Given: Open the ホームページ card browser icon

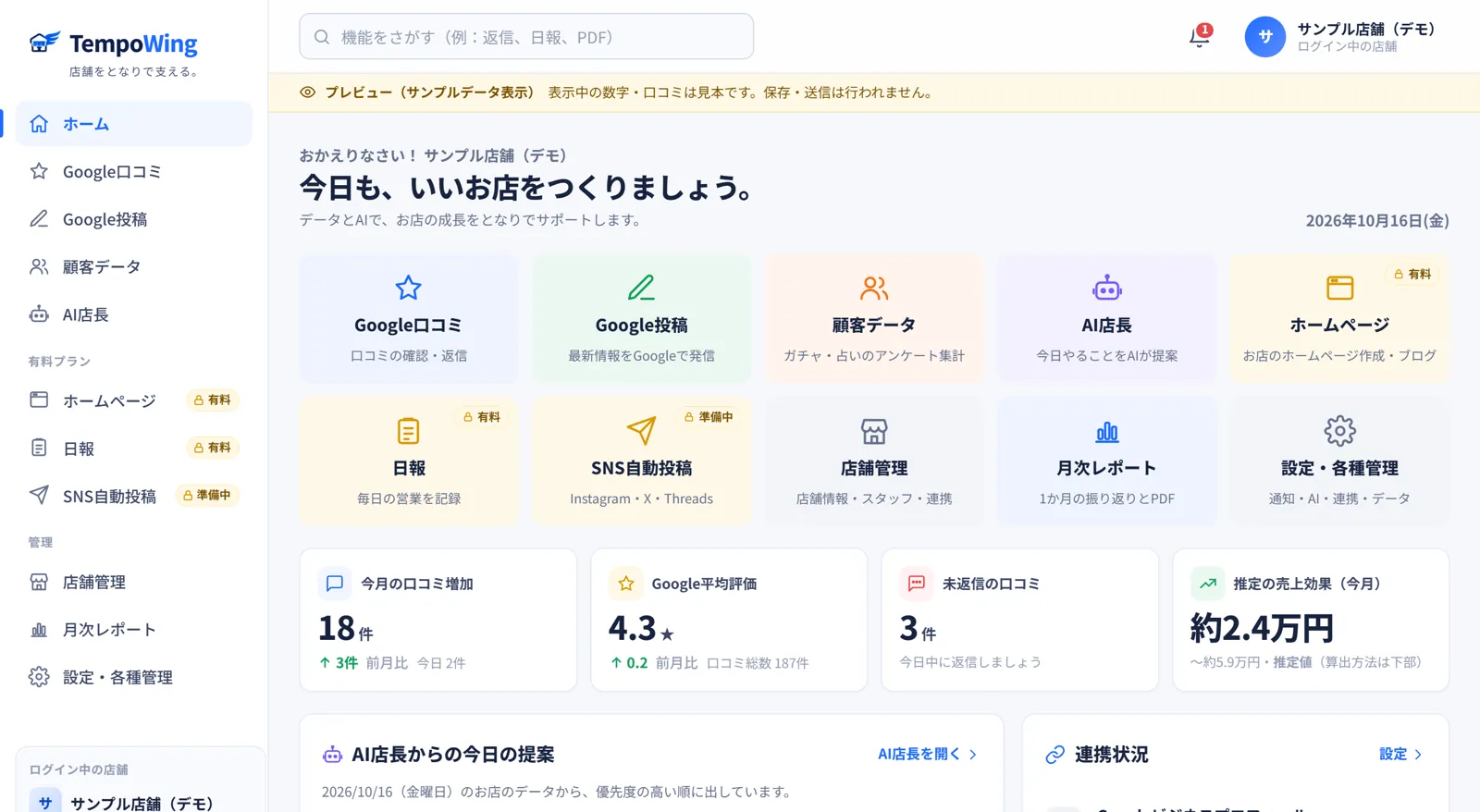Looking at the screenshot, I should (1339, 288).
